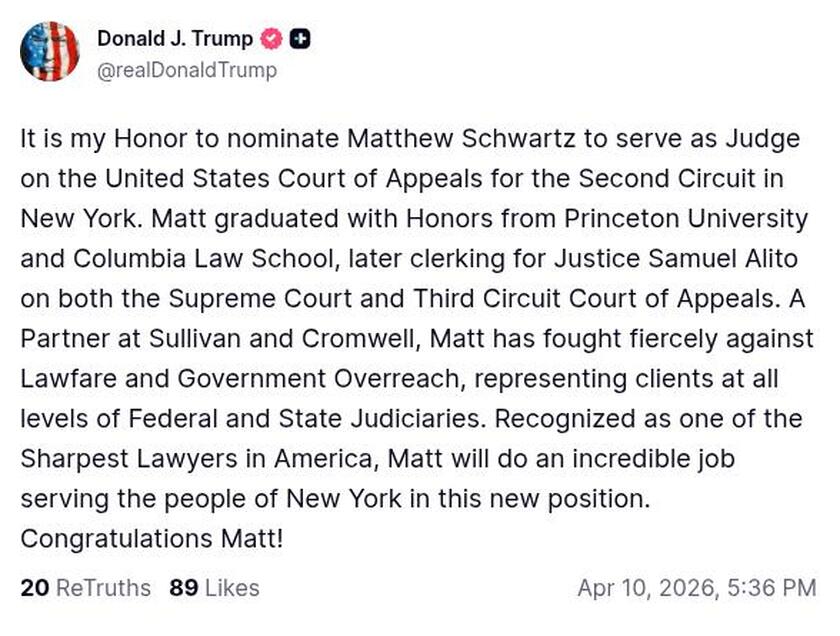The image size is (840, 636).
Task: Click the pink verified checkmark badge
Action: tap(271, 40)
